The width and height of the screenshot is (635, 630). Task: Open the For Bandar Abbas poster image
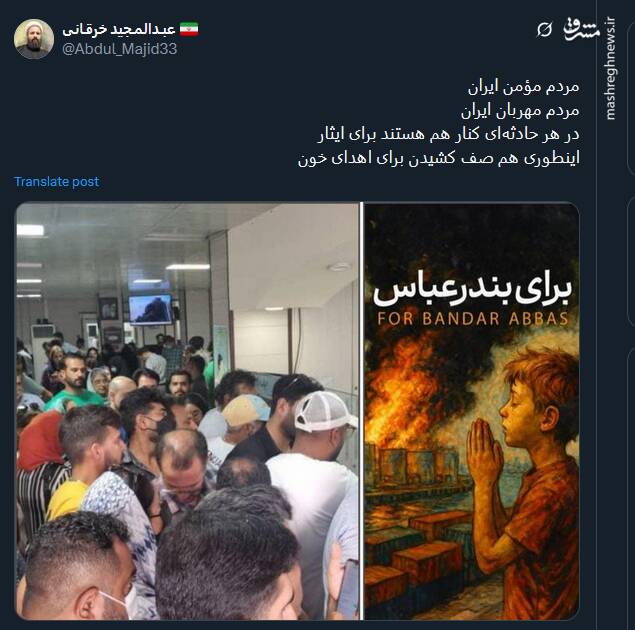pos(472,411)
